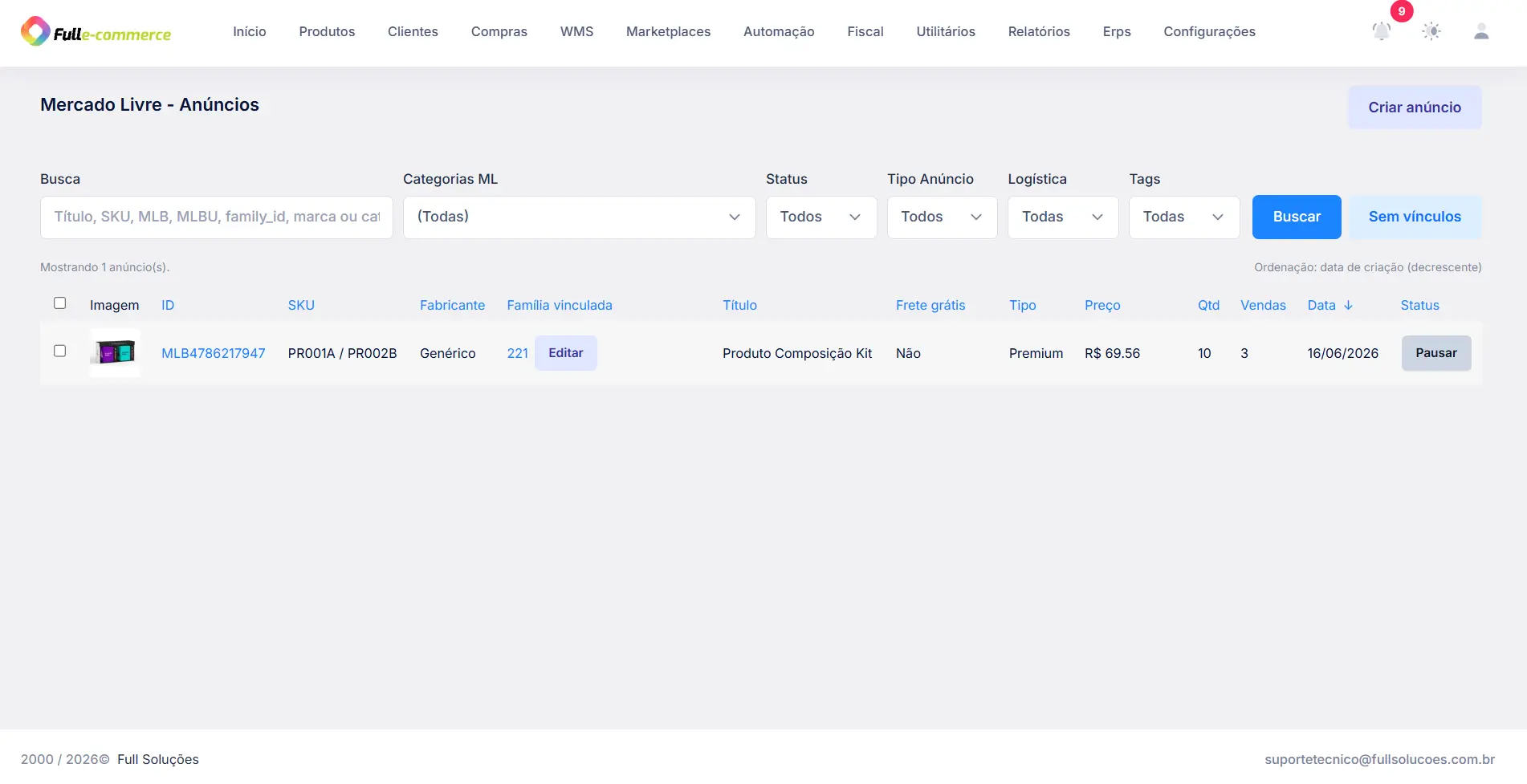
Task: Open the Compras menu
Action: point(499,31)
